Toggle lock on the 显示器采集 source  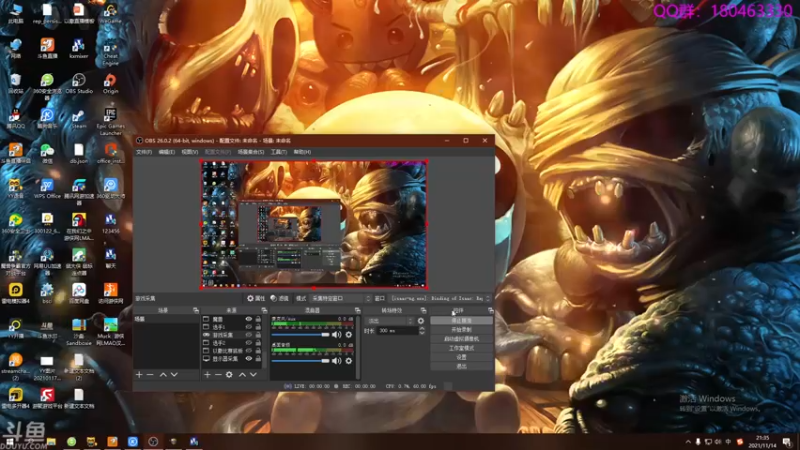258,359
